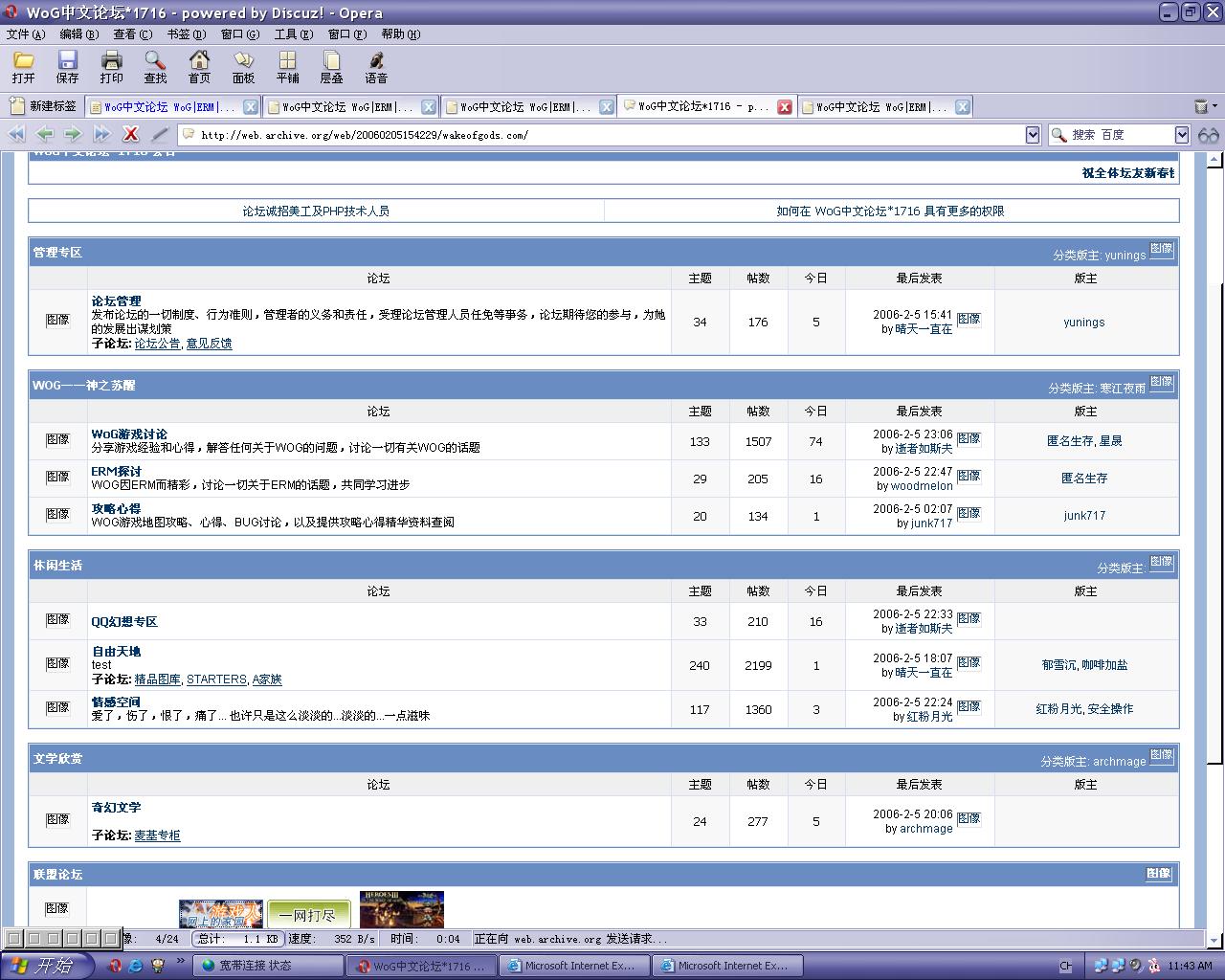The image size is (1225, 980).
Task: Expand the address bar URL dropdown
Action: click(x=1033, y=135)
